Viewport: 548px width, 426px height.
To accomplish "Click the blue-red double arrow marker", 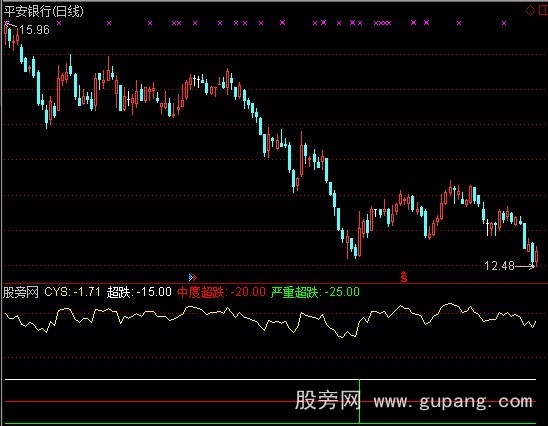I will 193,277.
